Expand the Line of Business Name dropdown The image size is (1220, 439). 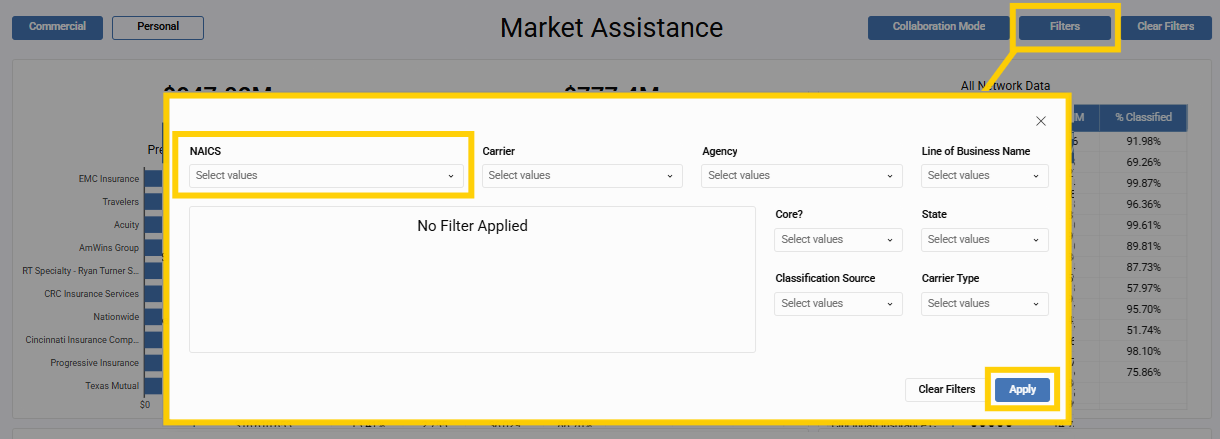(985, 175)
